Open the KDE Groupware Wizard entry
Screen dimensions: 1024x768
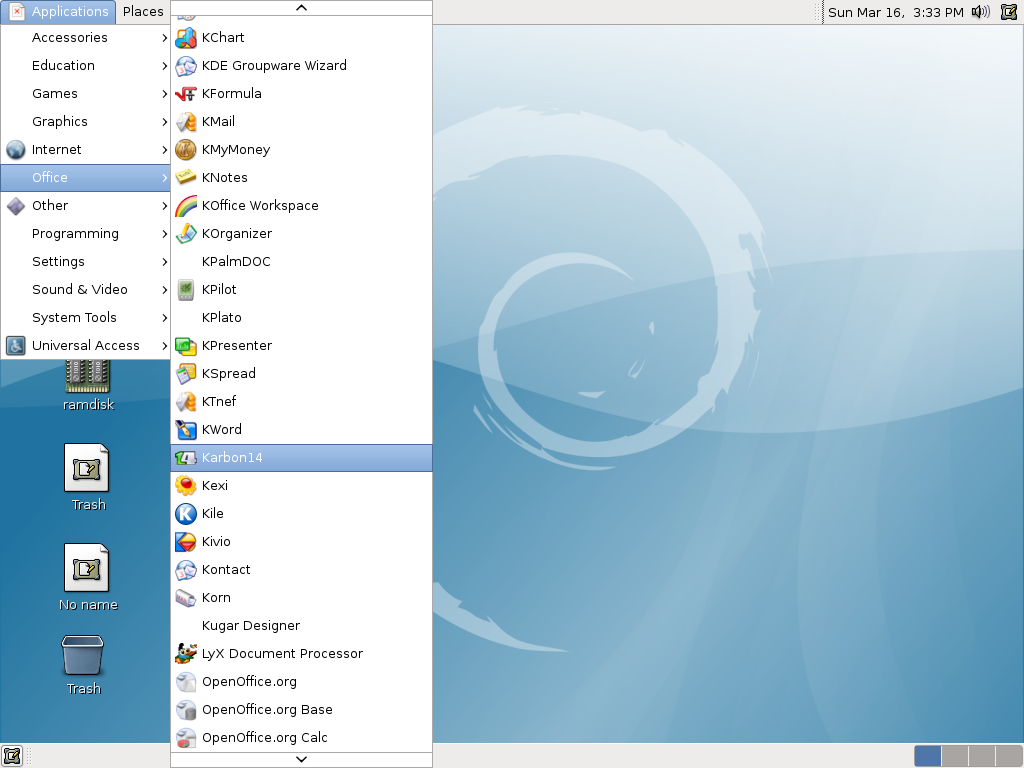tap(301, 66)
